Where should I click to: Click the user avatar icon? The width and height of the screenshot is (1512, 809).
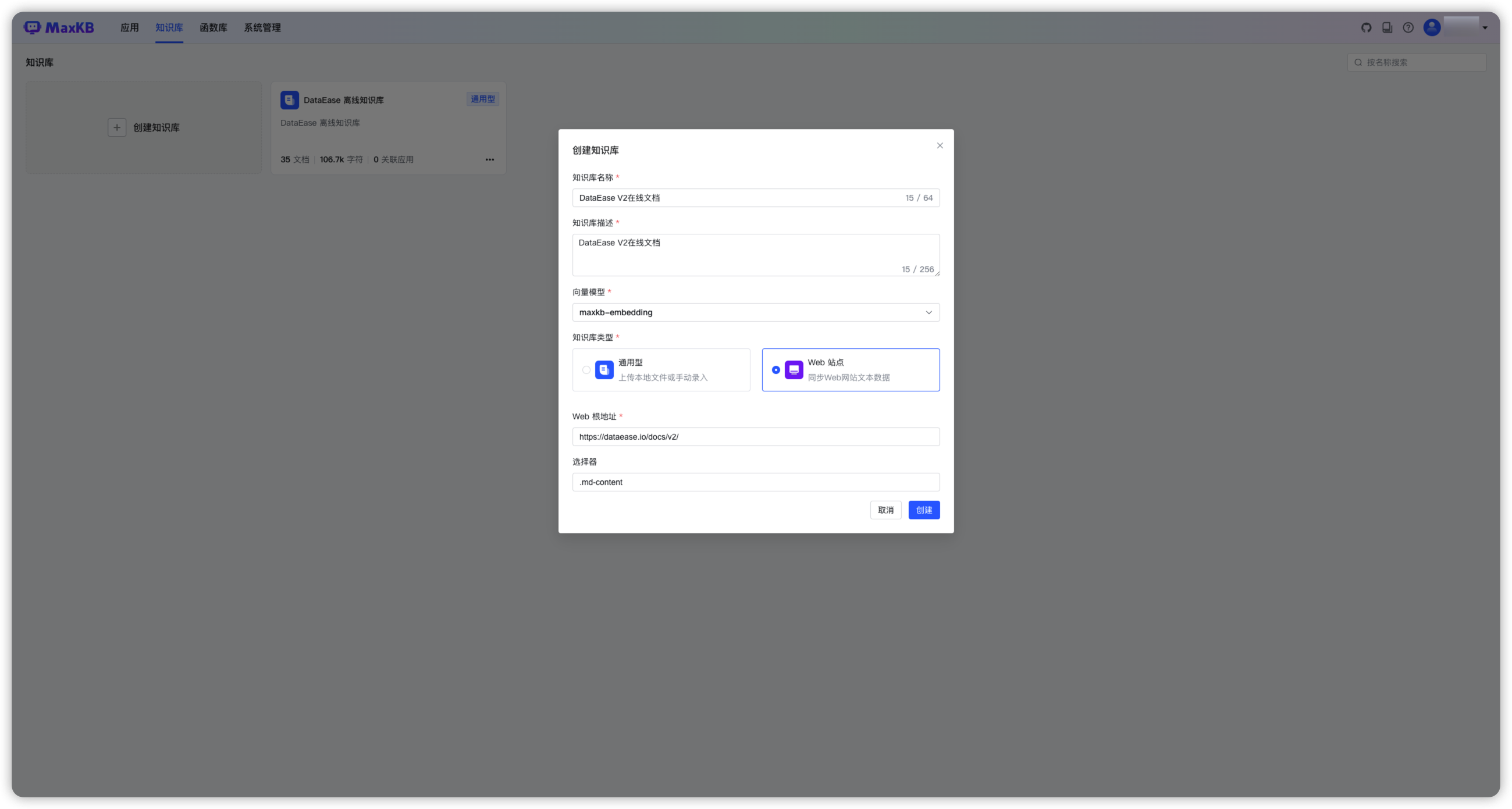1432,27
